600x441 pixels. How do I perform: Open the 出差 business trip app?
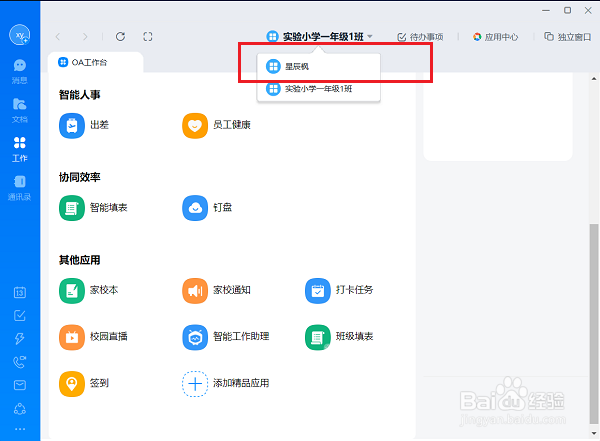tap(84, 126)
